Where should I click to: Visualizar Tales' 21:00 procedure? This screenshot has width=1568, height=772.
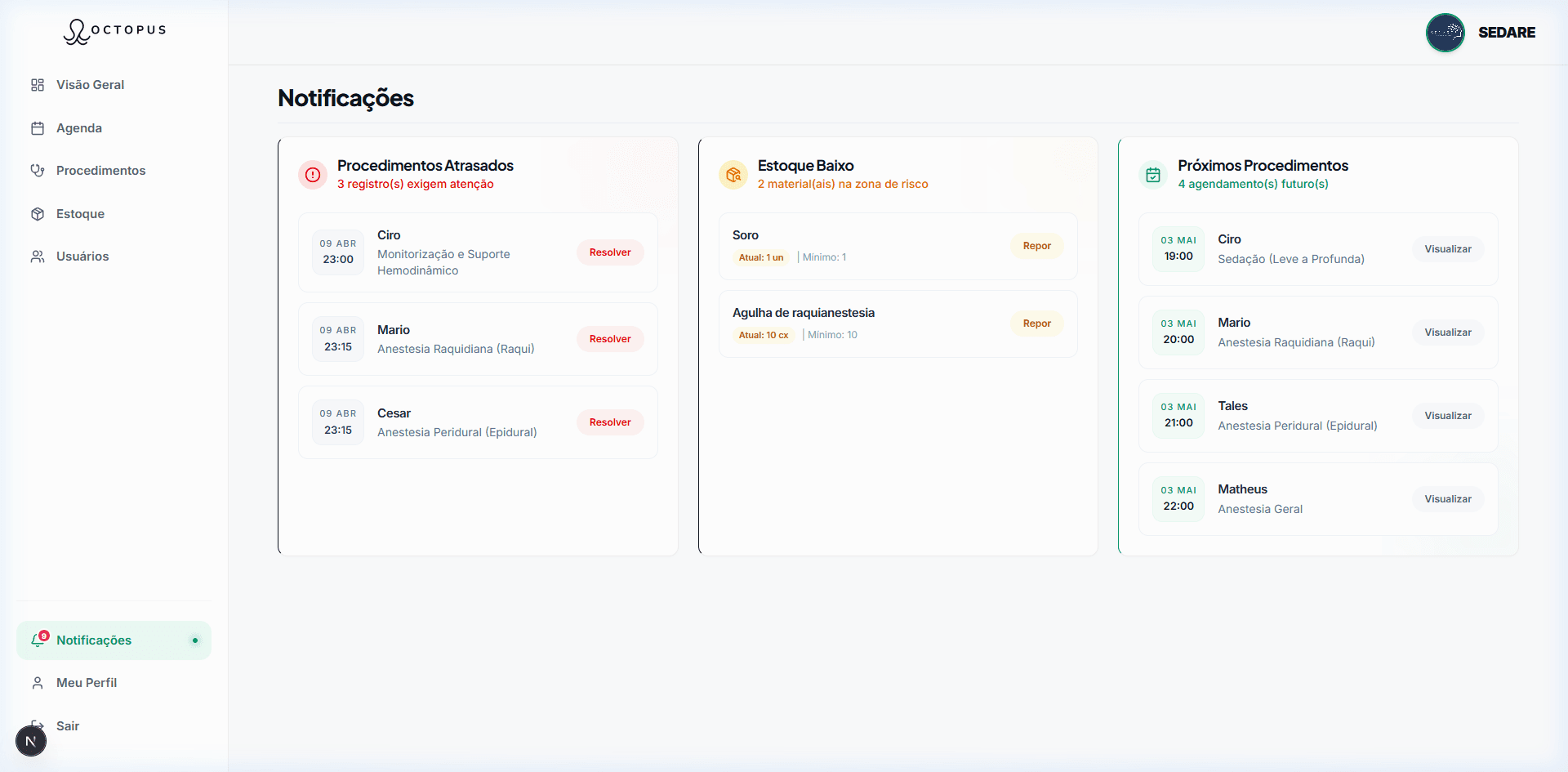click(1448, 416)
